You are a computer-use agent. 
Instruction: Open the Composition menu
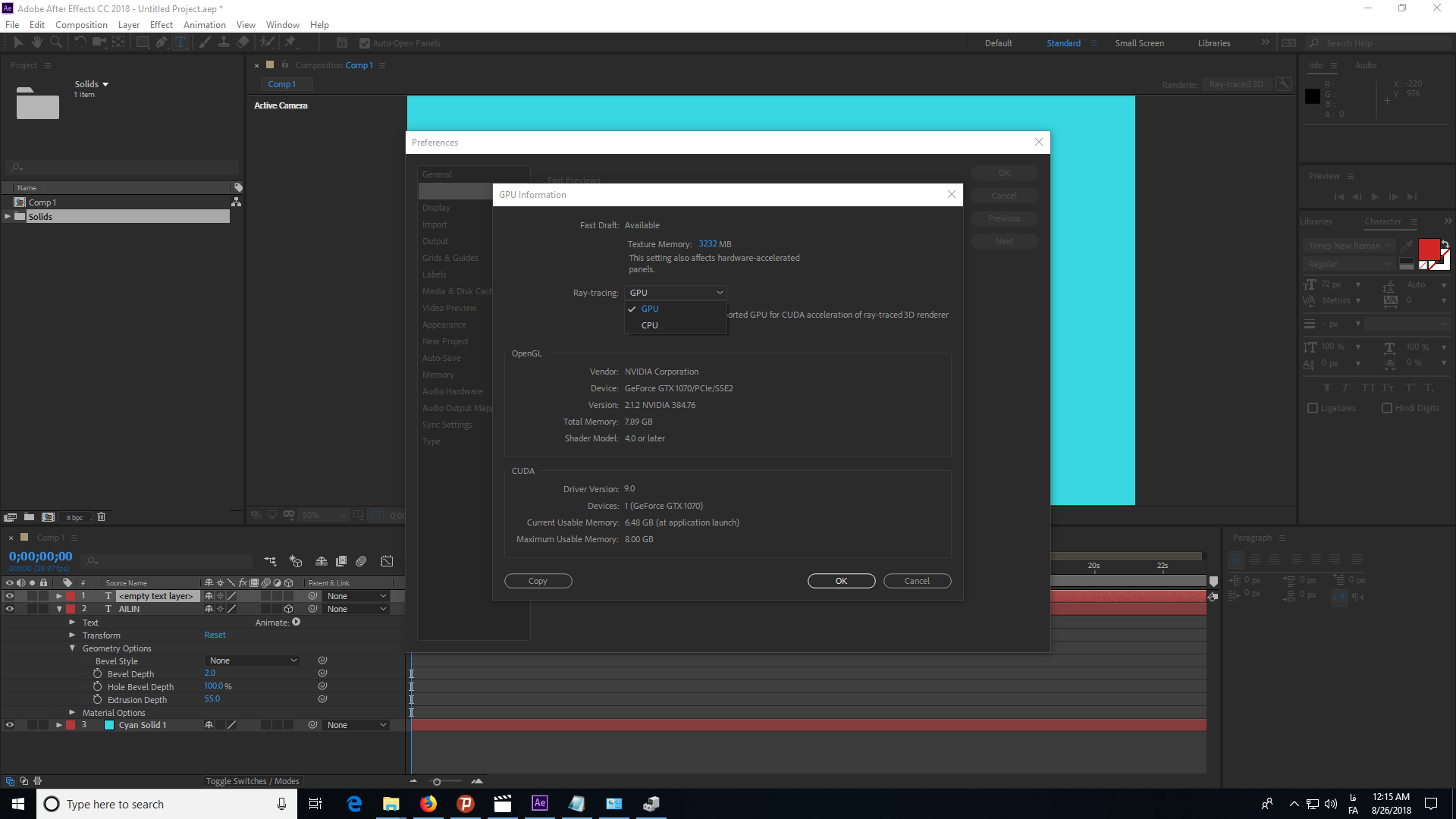[x=81, y=25]
